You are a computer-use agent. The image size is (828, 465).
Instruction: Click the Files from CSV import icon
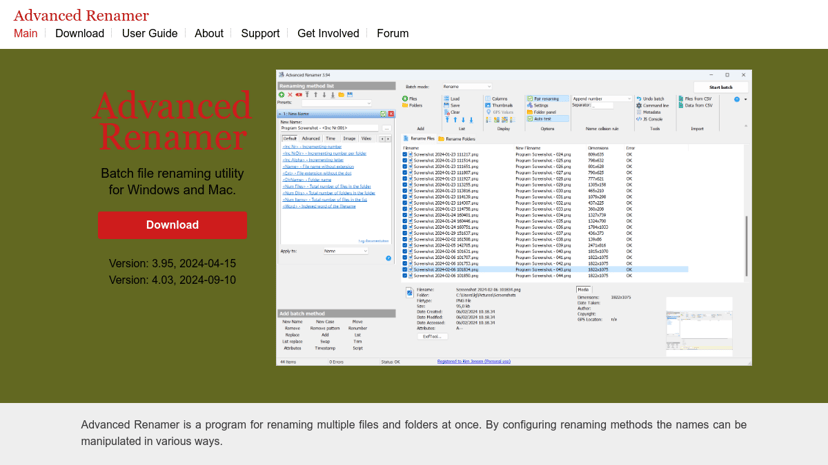coord(681,99)
